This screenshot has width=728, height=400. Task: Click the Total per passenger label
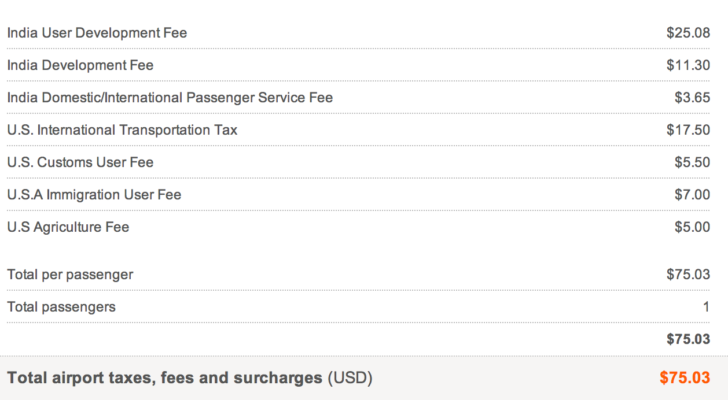[x=70, y=275]
